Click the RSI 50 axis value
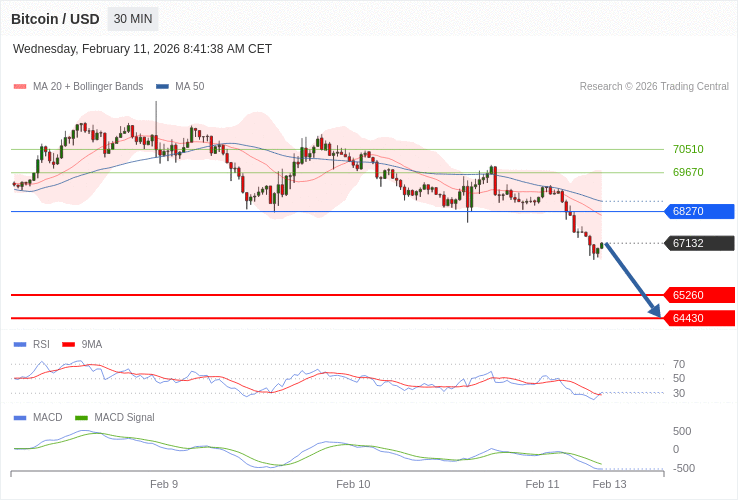Viewport: 738px width, 500px height. [x=679, y=379]
